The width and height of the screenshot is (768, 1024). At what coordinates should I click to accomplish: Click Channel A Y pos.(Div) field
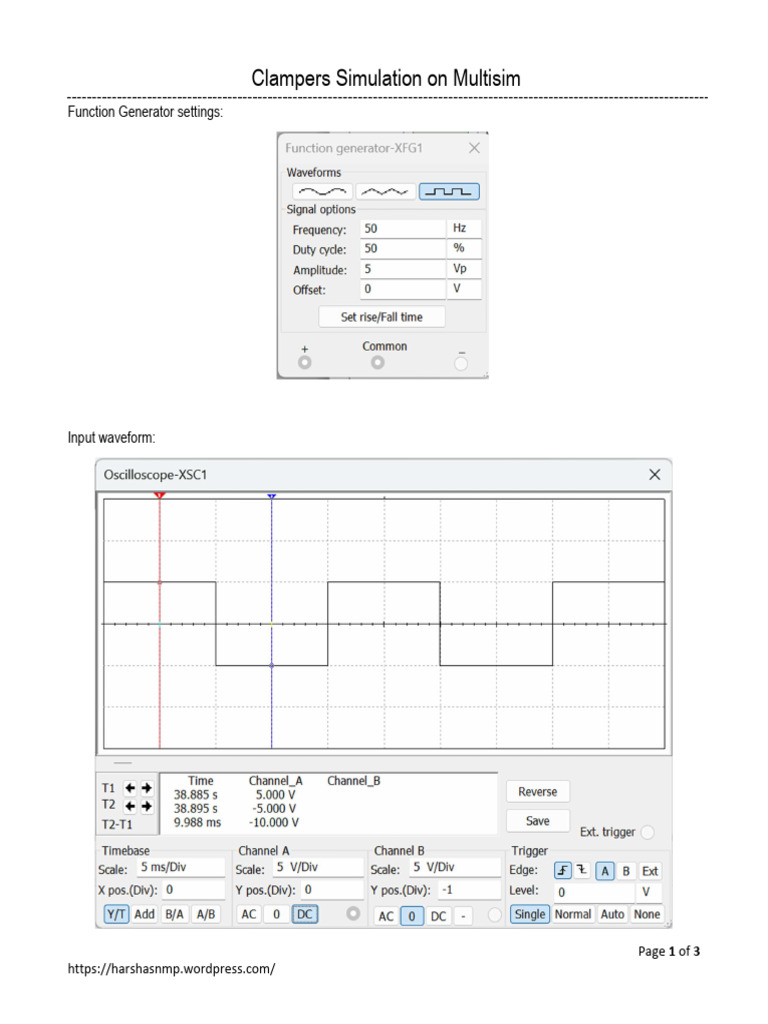[x=332, y=889]
